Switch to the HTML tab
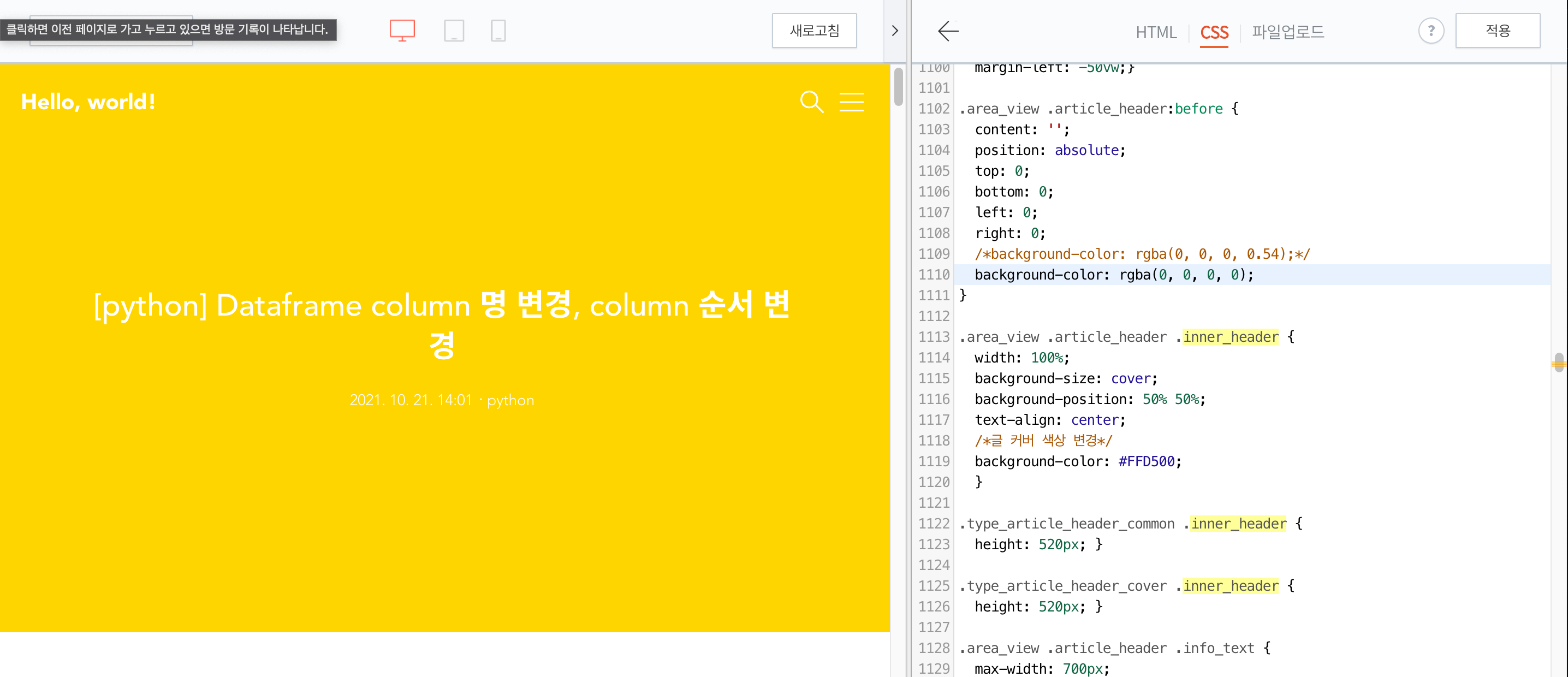 tap(1155, 32)
